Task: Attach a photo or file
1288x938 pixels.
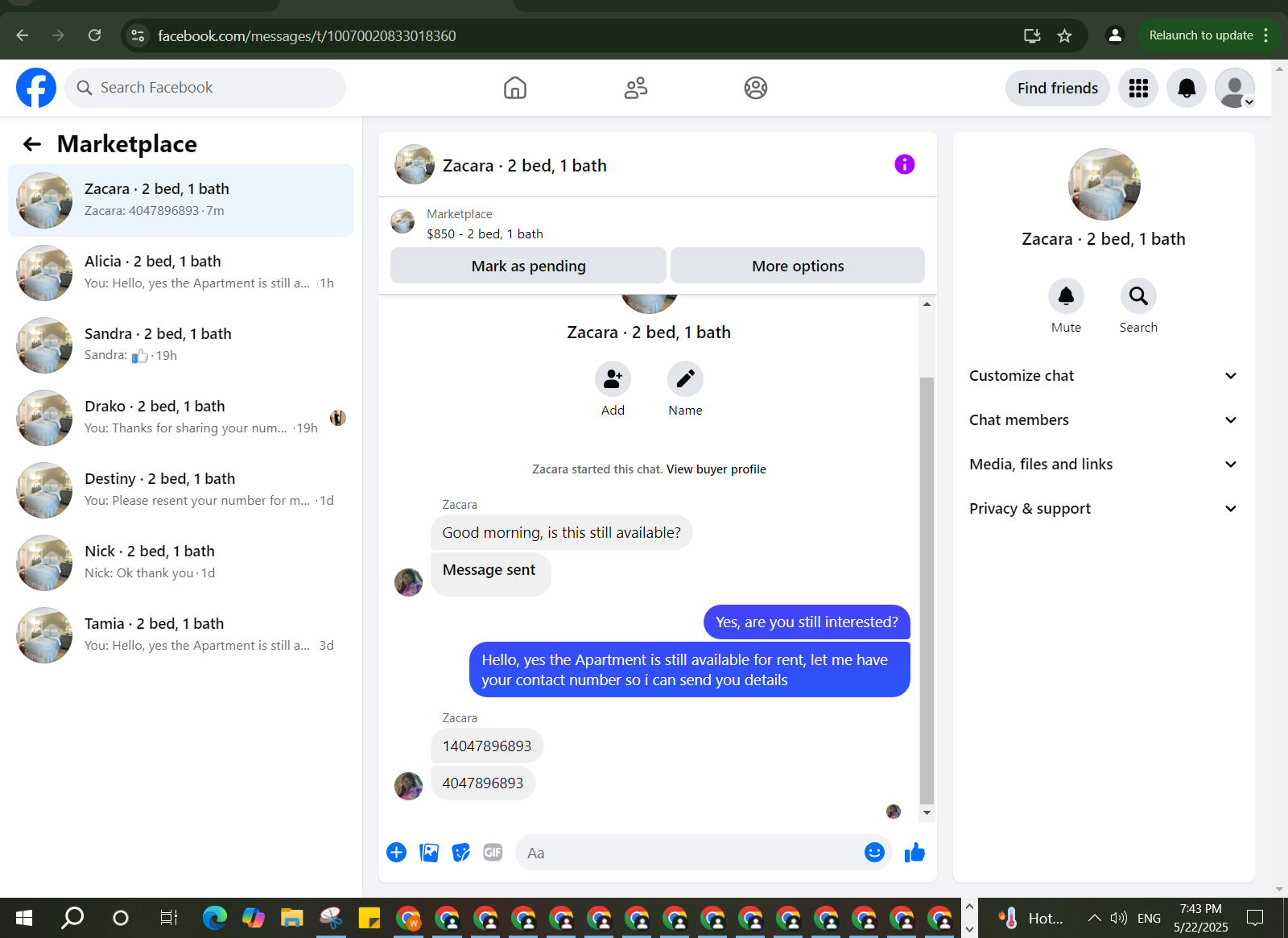Action: tap(429, 853)
